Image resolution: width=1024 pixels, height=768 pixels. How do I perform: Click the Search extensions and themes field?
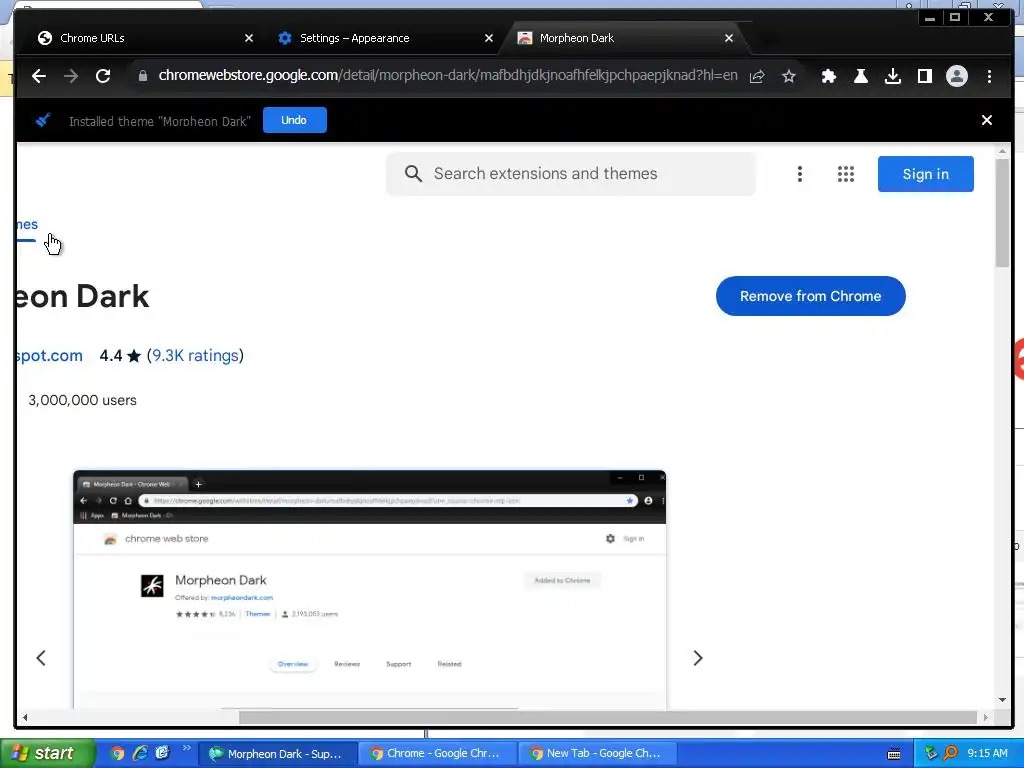click(571, 174)
